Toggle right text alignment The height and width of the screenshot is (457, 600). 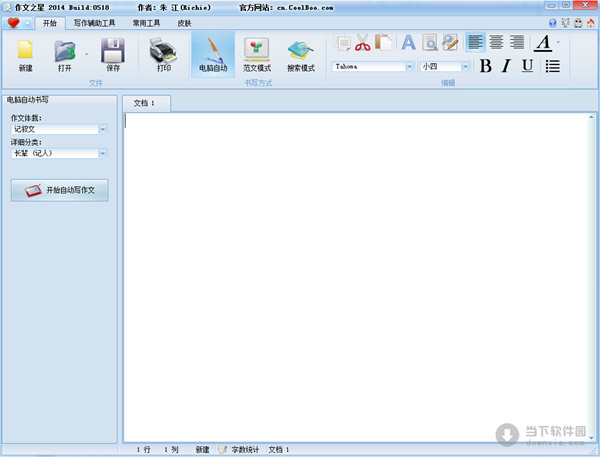tap(517, 42)
